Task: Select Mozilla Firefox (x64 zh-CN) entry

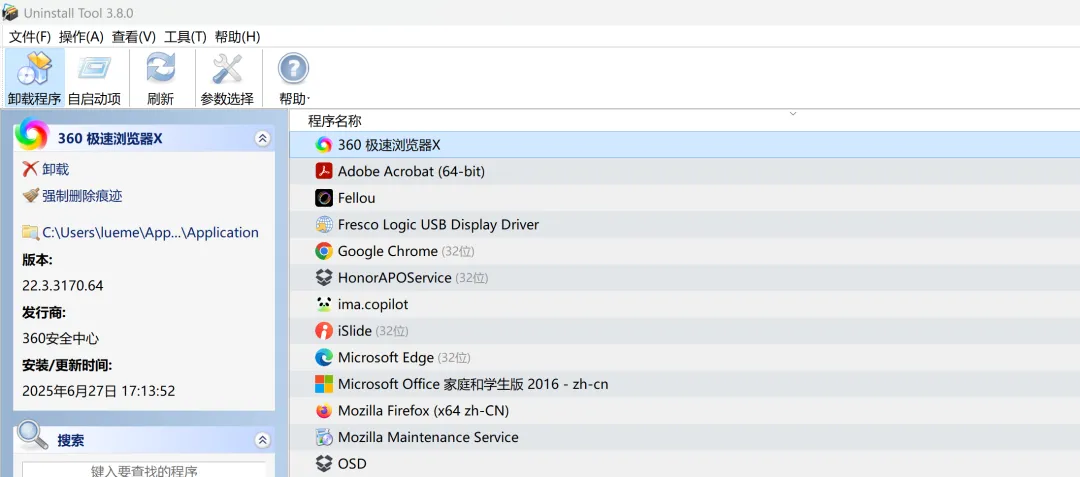Action: tap(685, 411)
